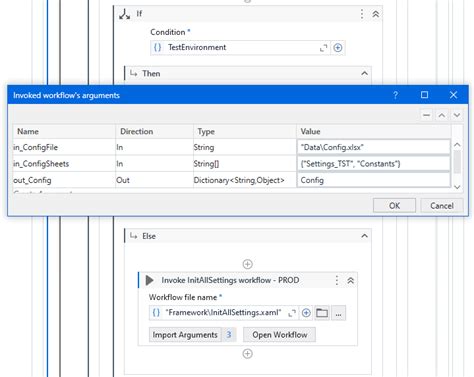Viewport: 474px width, 377px height.
Task: Move the argument down in the list
Action: point(457,115)
